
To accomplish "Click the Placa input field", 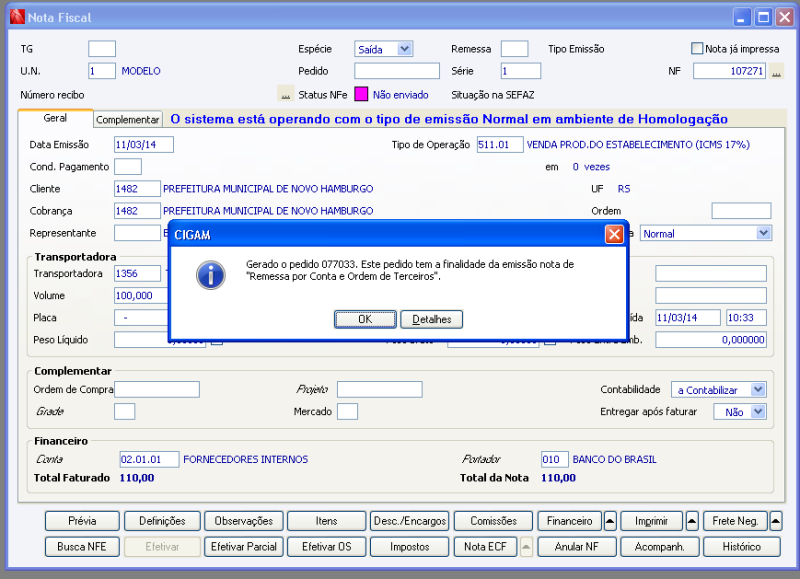I will pos(141,317).
